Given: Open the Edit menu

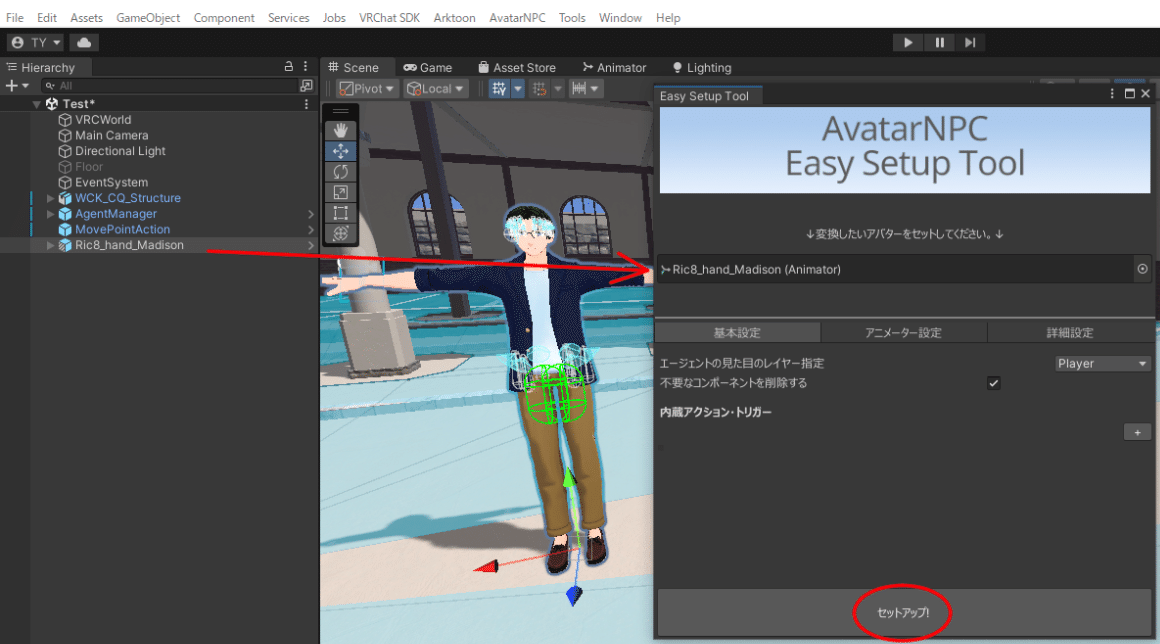Looking at the screenshot, I should coord(47,18).
